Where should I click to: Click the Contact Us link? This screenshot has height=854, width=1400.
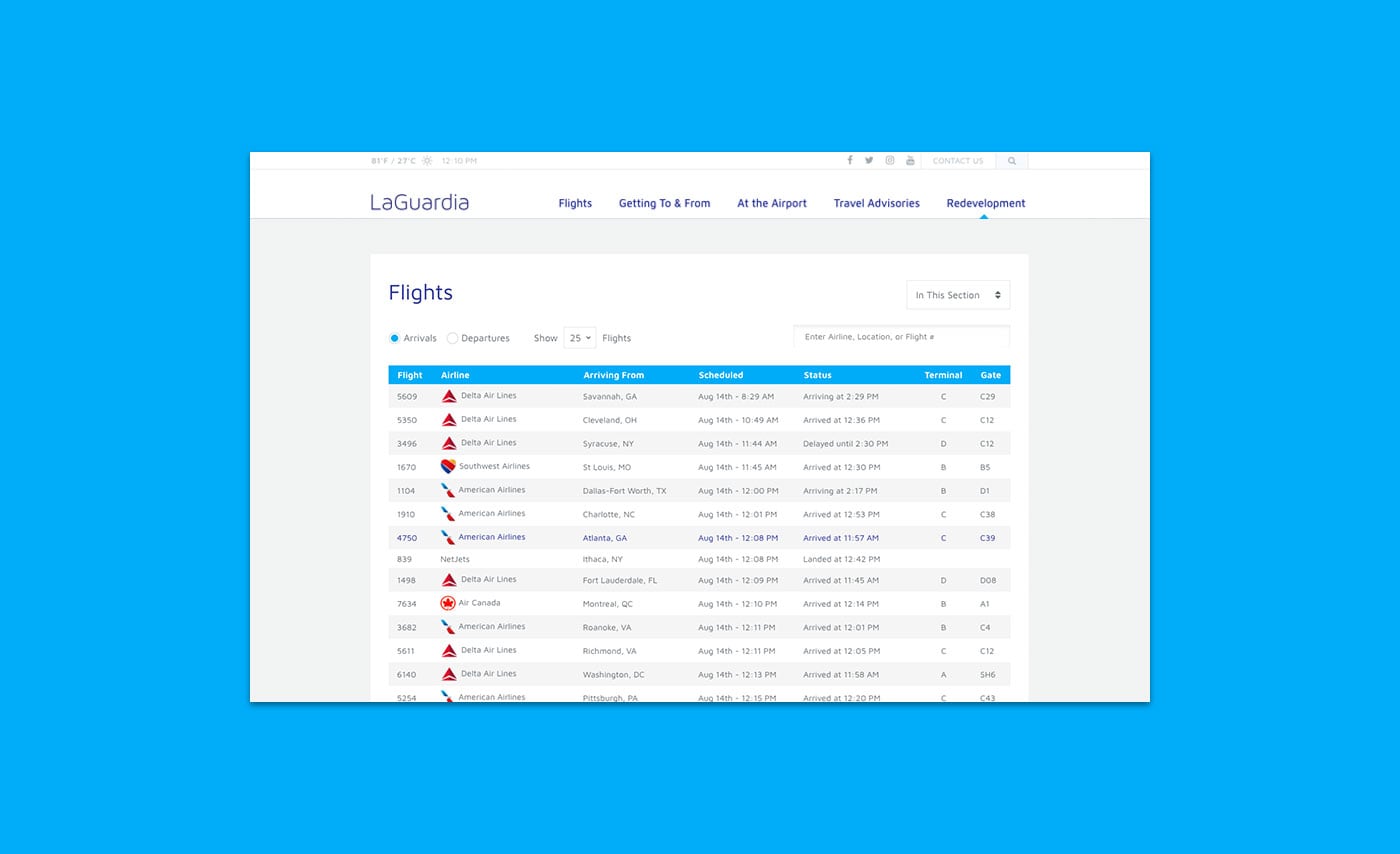point(958,161)
